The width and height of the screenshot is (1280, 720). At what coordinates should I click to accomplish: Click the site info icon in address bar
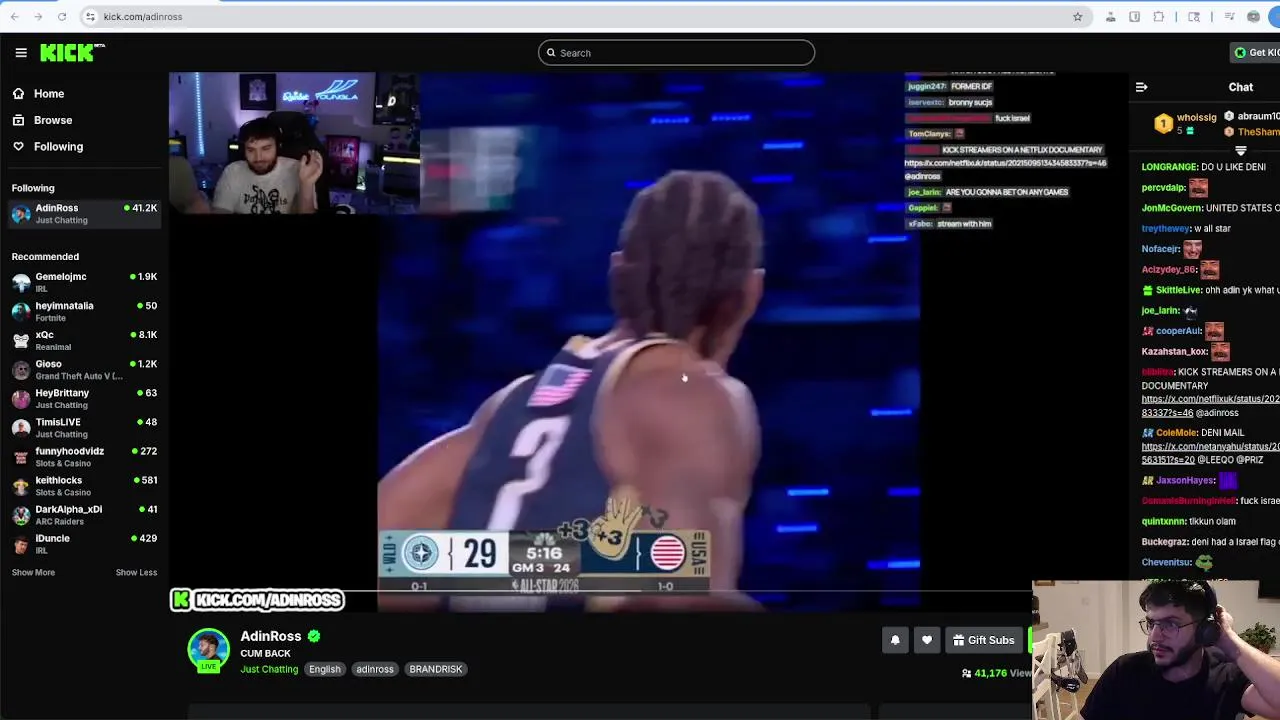pyautogui.click(x=90, y=17)
